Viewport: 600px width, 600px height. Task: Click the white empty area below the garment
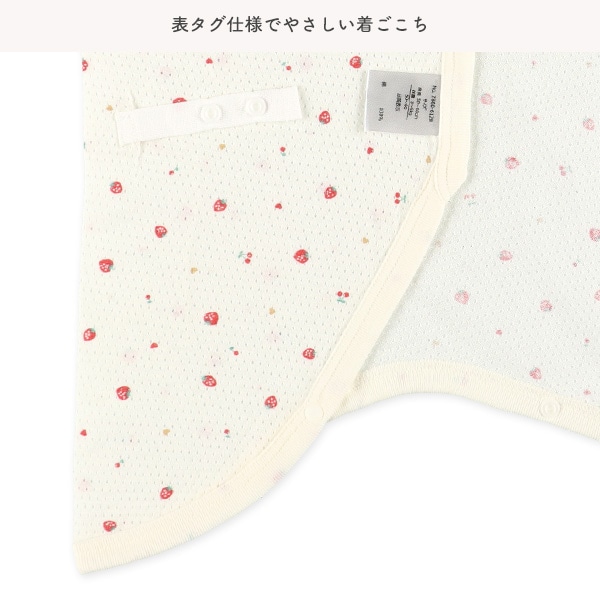[421, 528]
